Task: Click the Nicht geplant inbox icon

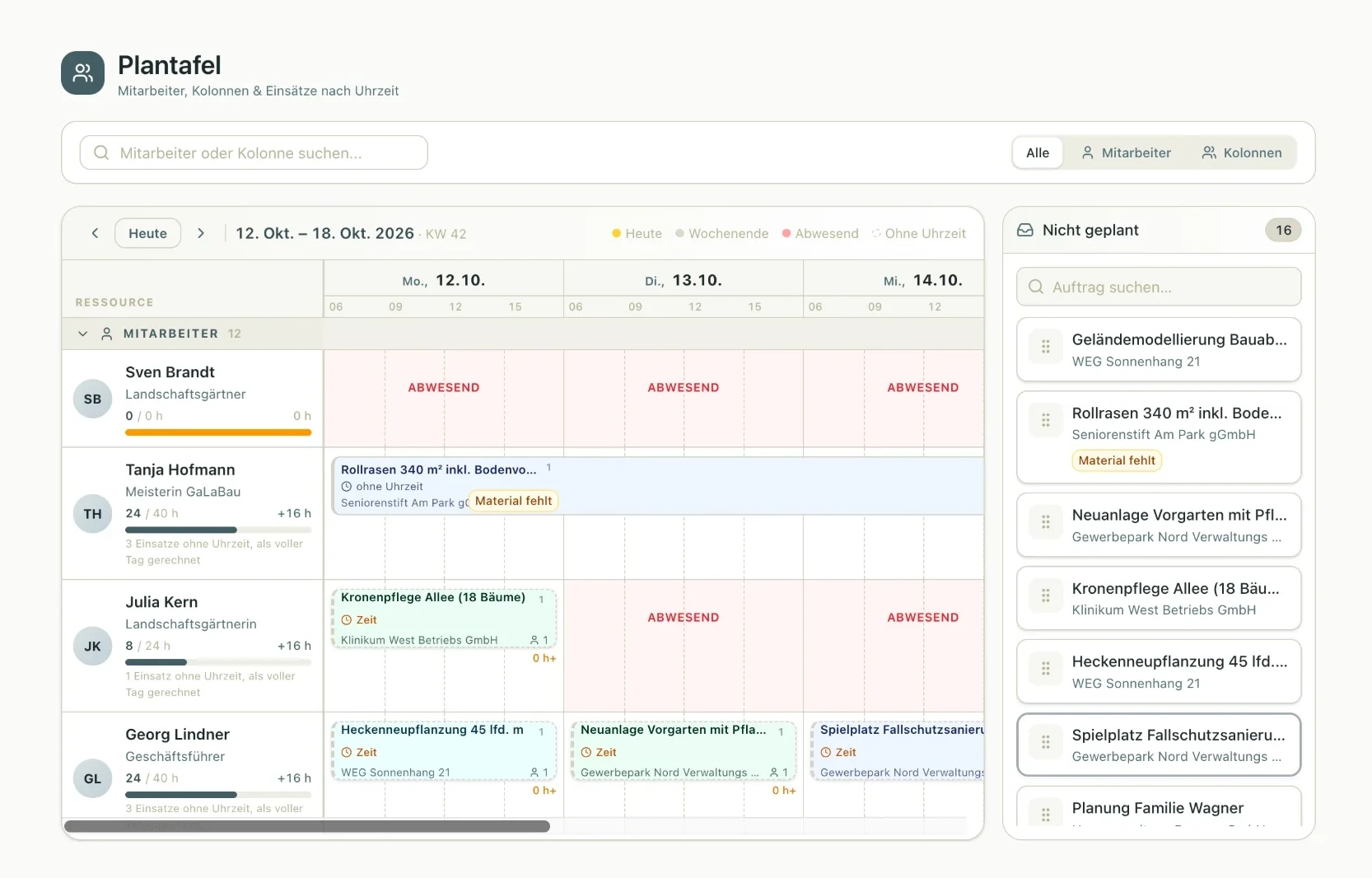Action: click(x=1025, y=230)
